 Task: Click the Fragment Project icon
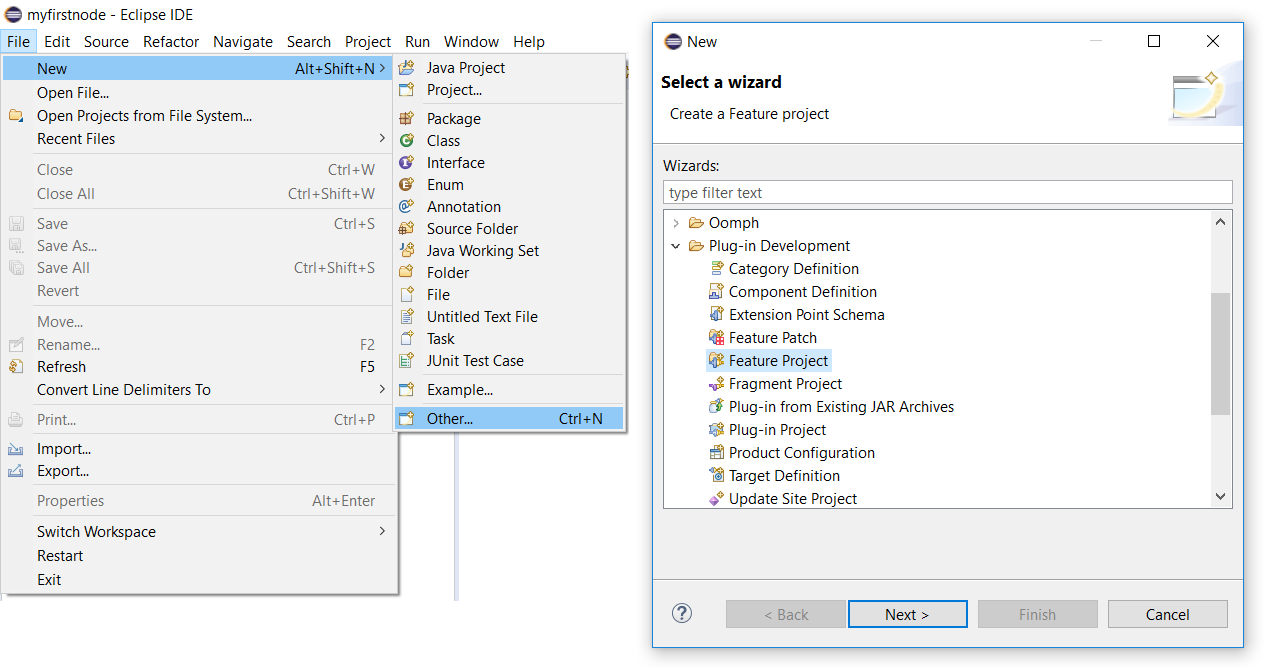(x=716, y=384)
